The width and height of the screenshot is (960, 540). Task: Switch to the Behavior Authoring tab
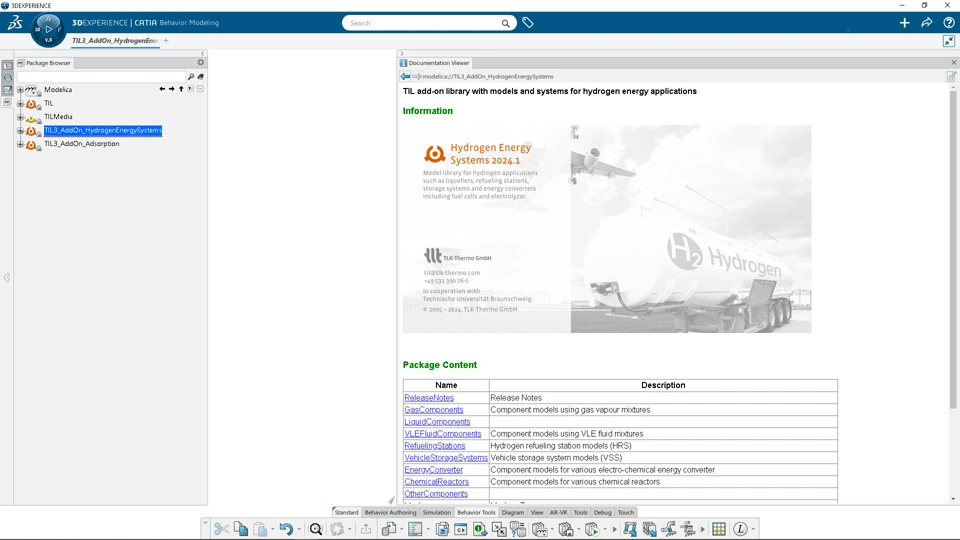pos(390,512)
